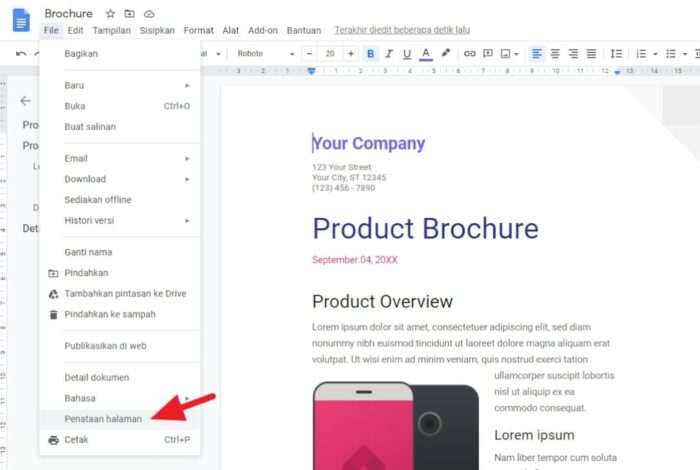The width and height of the screenshot is (700, 470).
Task: Select Pindahkan ke sampah
Action: click(120, 314)
